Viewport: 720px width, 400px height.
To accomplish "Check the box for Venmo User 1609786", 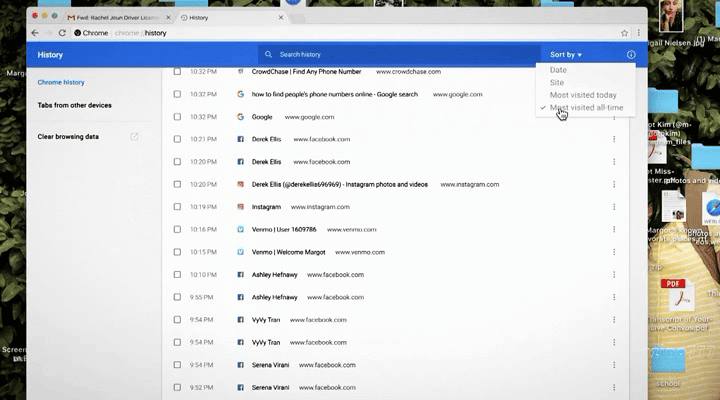I will pyautogui.click(x=177, y=229).
